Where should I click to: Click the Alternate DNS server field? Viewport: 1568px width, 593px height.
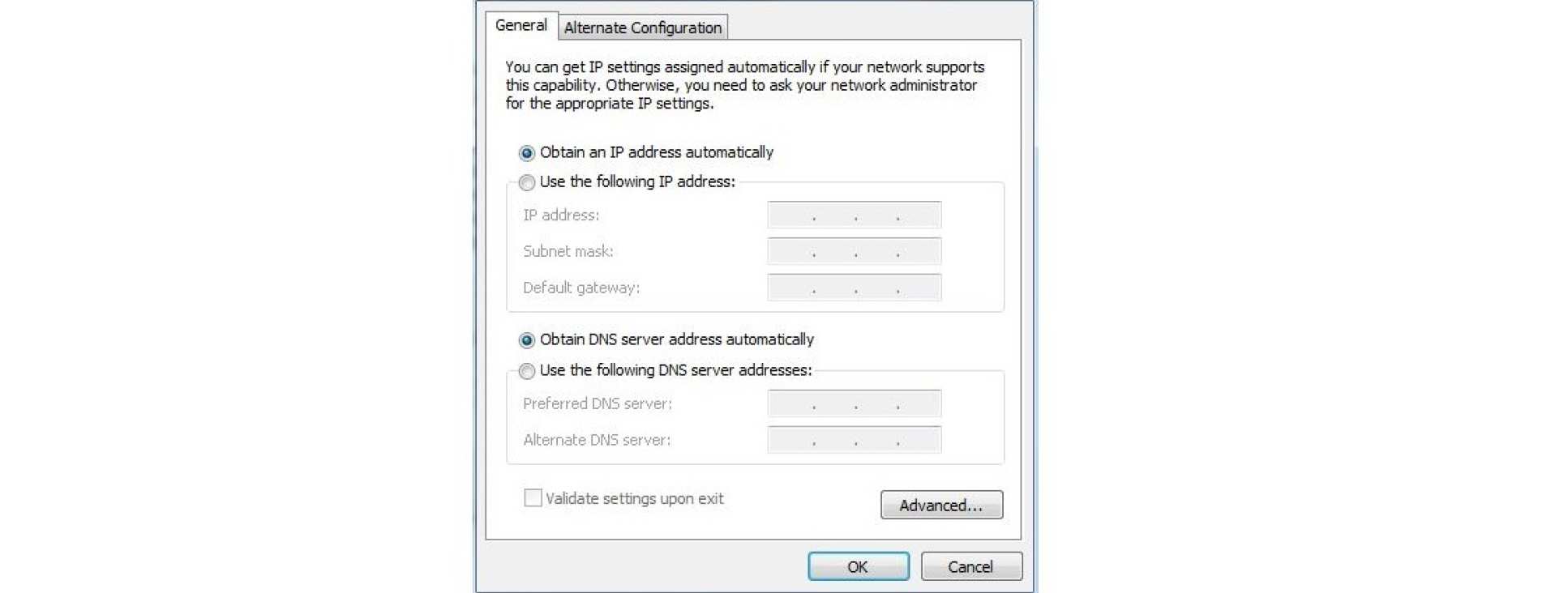[x=854, y=439]
